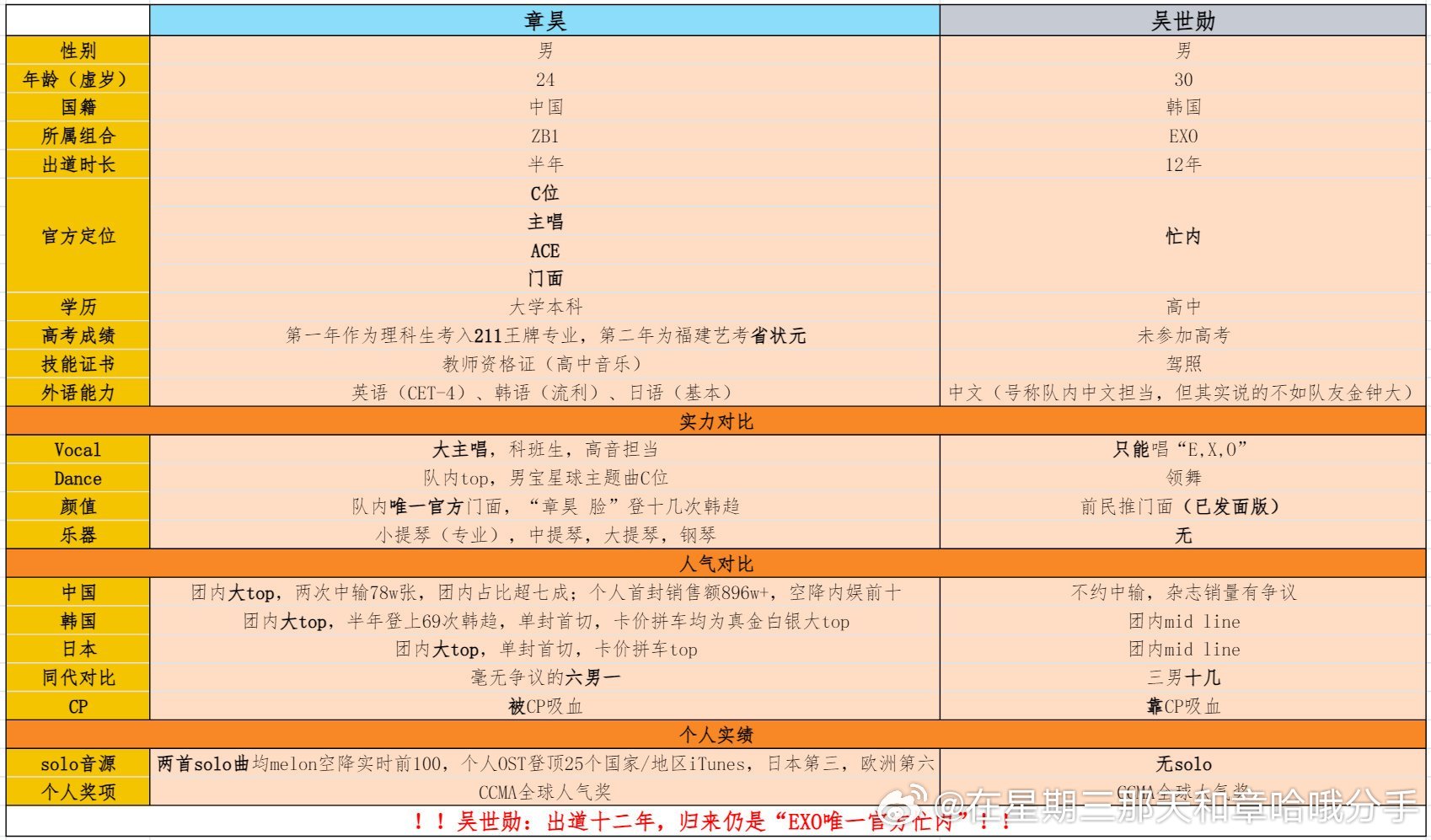1431x840 pixels.
Task: Select the group cell ZB1
Action: pyautogui.click(x=544, y=136)
